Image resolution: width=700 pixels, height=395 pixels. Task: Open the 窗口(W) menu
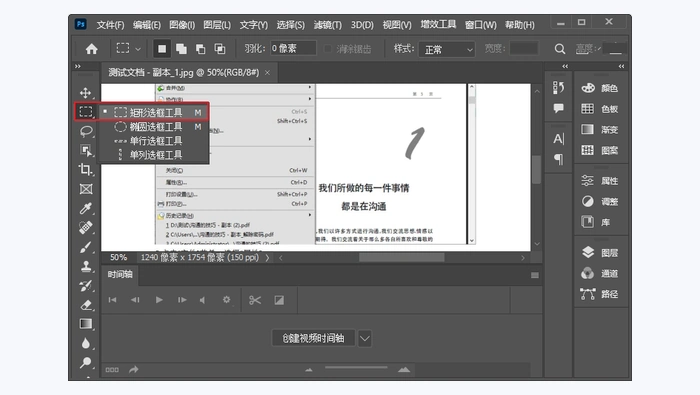click(480, 25)
